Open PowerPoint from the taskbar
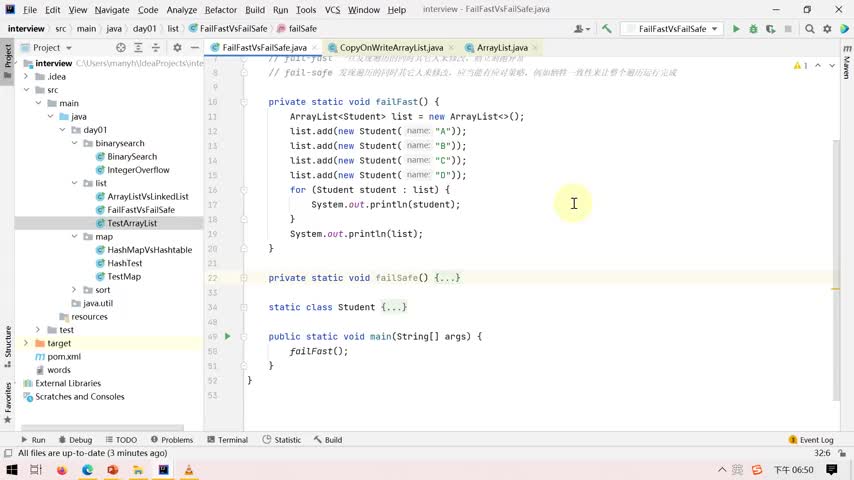Screen dimensions: 854x480 pos(113,470)
